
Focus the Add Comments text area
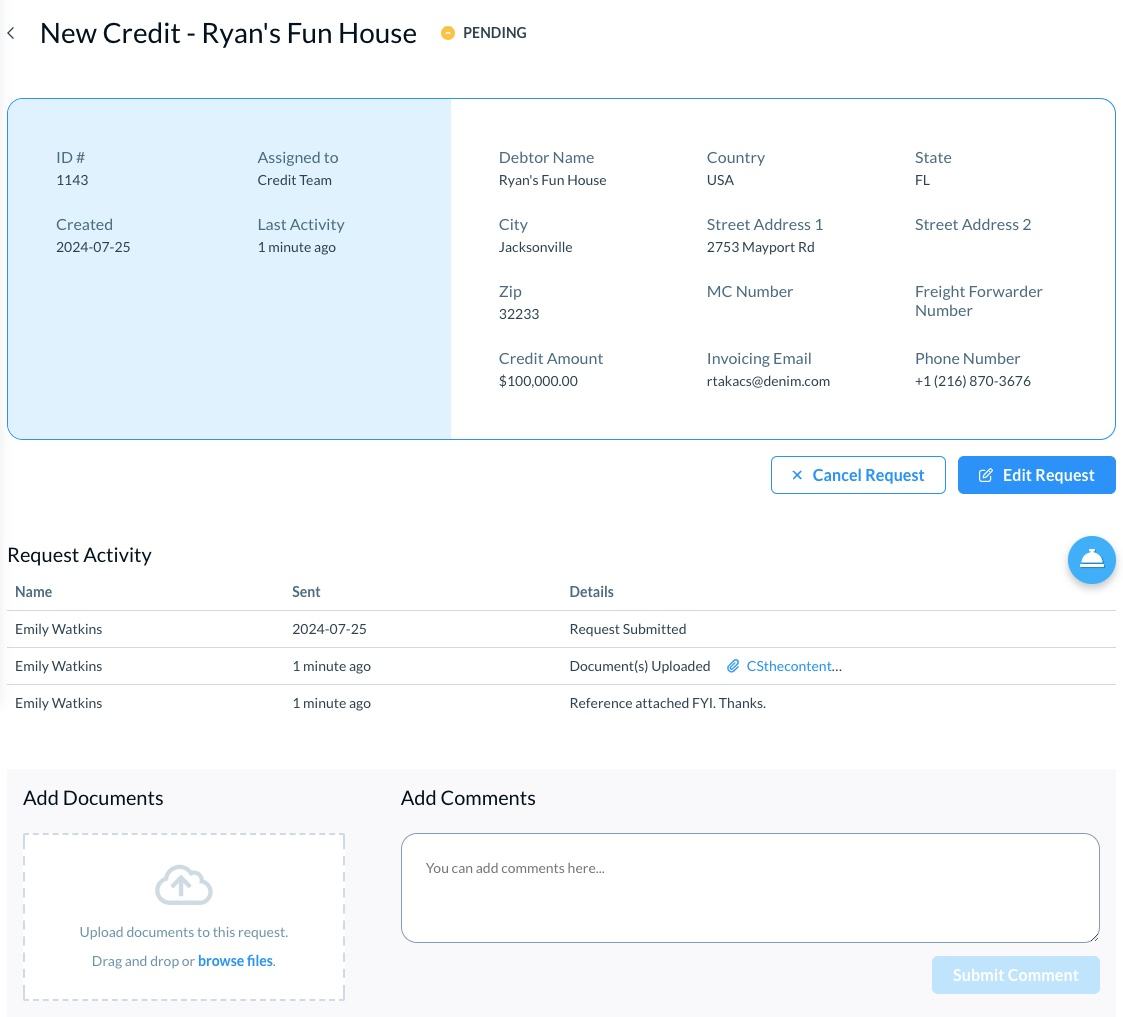click(x=750, y=887)
